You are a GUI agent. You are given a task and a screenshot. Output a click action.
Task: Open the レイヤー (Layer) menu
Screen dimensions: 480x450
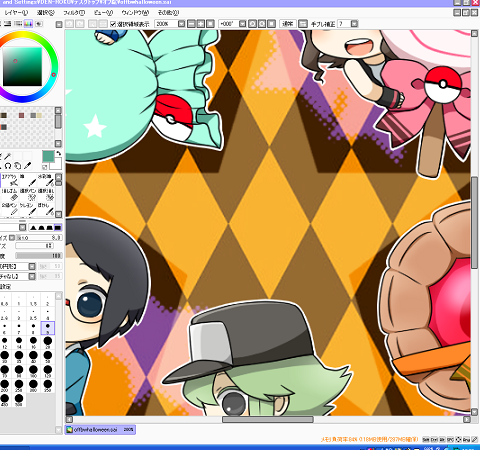pyautogui.click(x=16, y=13)
